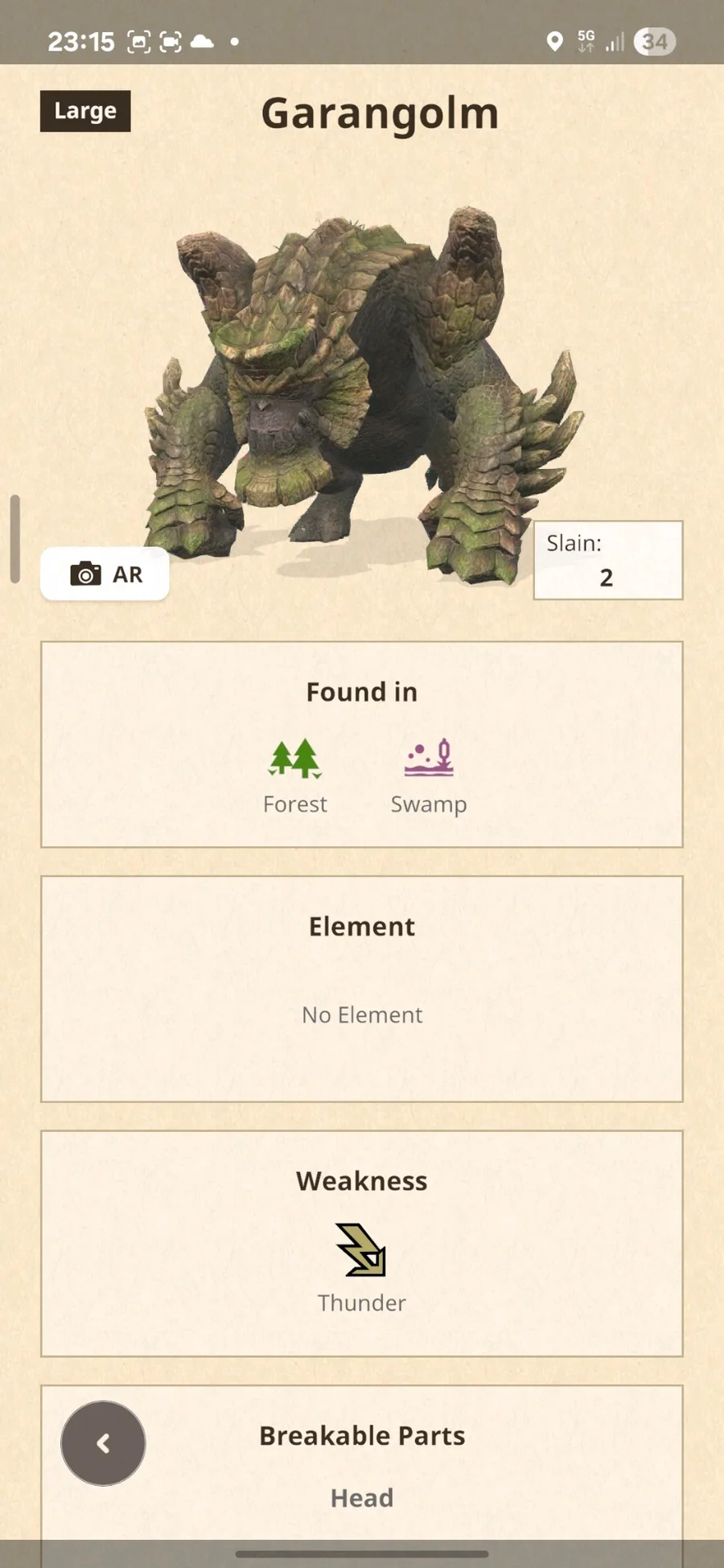Screen dimensions: 724x1568
Task: Select the Swamp habitat icon
Action: (x=429, y=758)
